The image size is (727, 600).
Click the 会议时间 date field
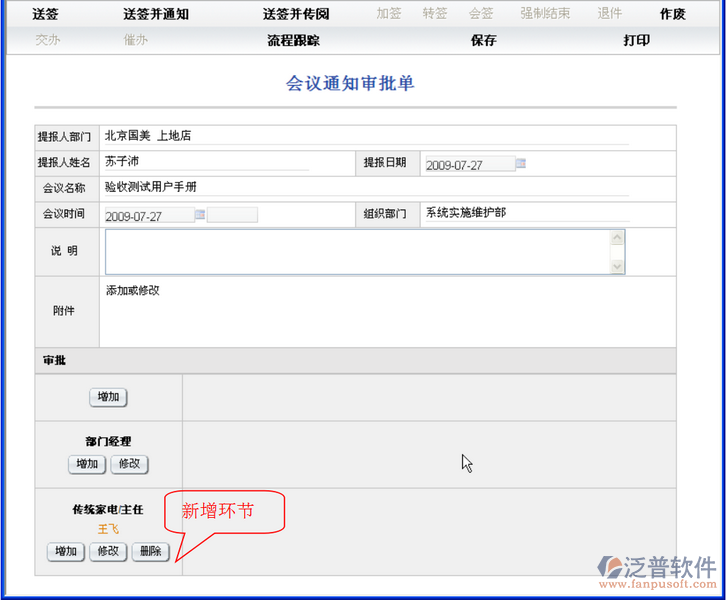pos(149,215)
